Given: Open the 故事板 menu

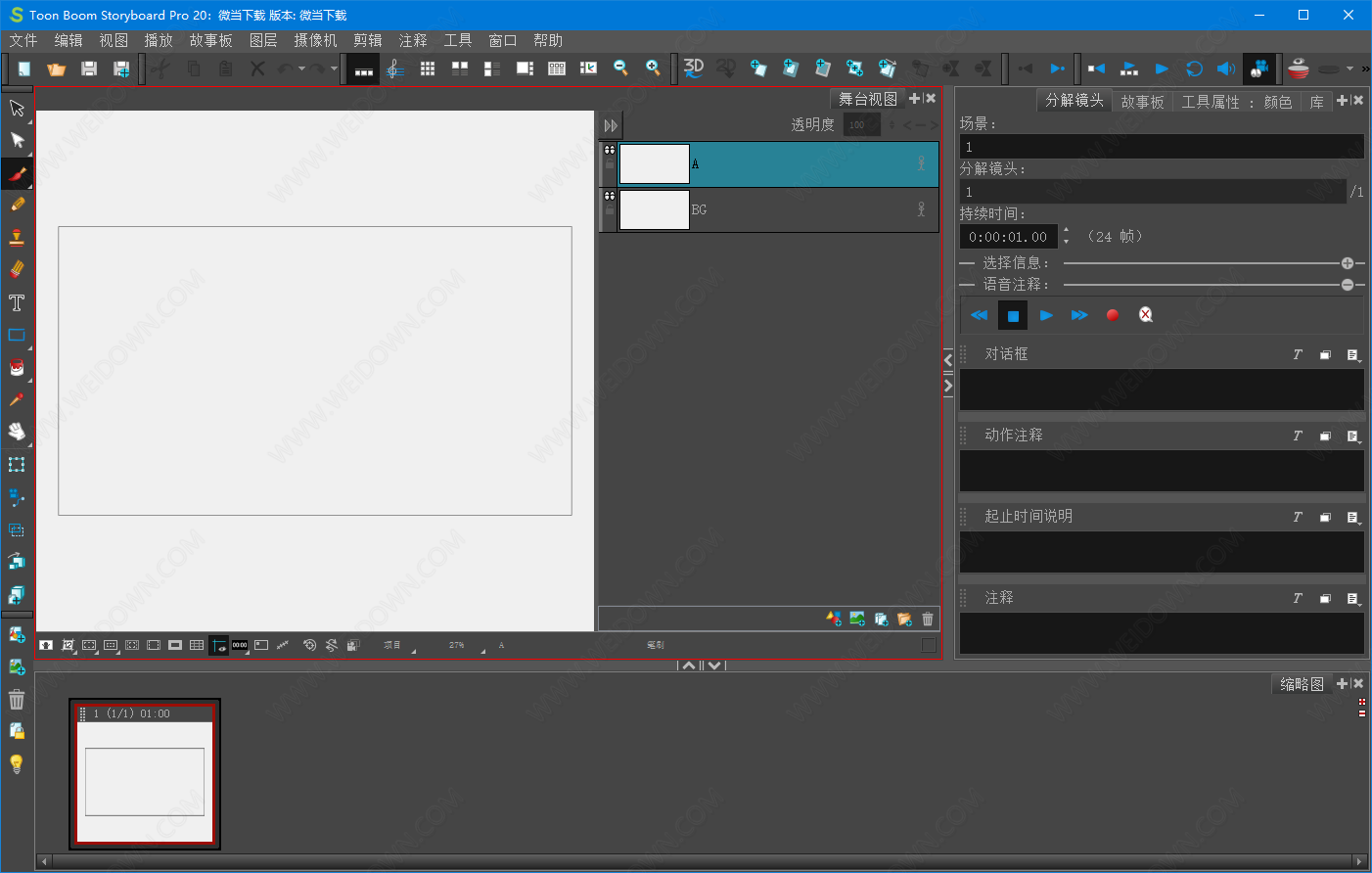Looking at the screenshot, I should tap(211, 40).
